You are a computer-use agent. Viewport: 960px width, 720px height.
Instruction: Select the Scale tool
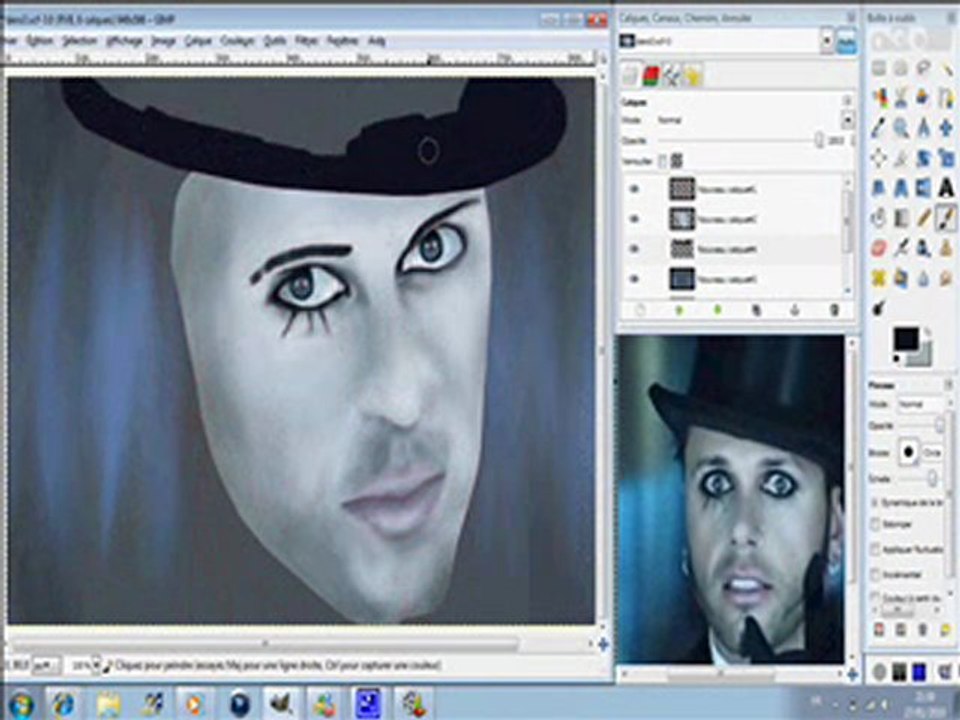(947, 158)
